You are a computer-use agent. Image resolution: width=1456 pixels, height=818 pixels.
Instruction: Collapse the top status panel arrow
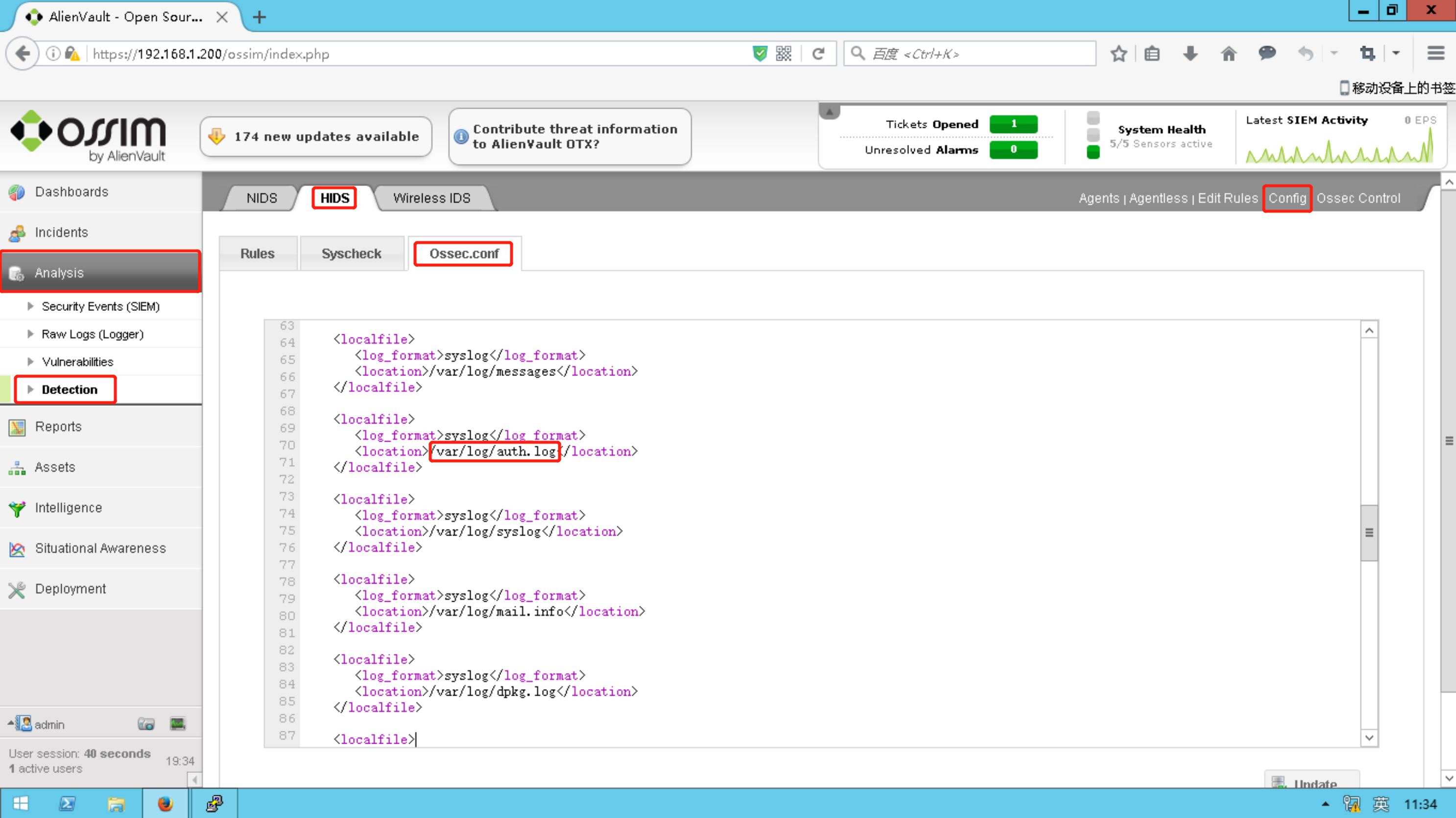click(x=829, y=111)
